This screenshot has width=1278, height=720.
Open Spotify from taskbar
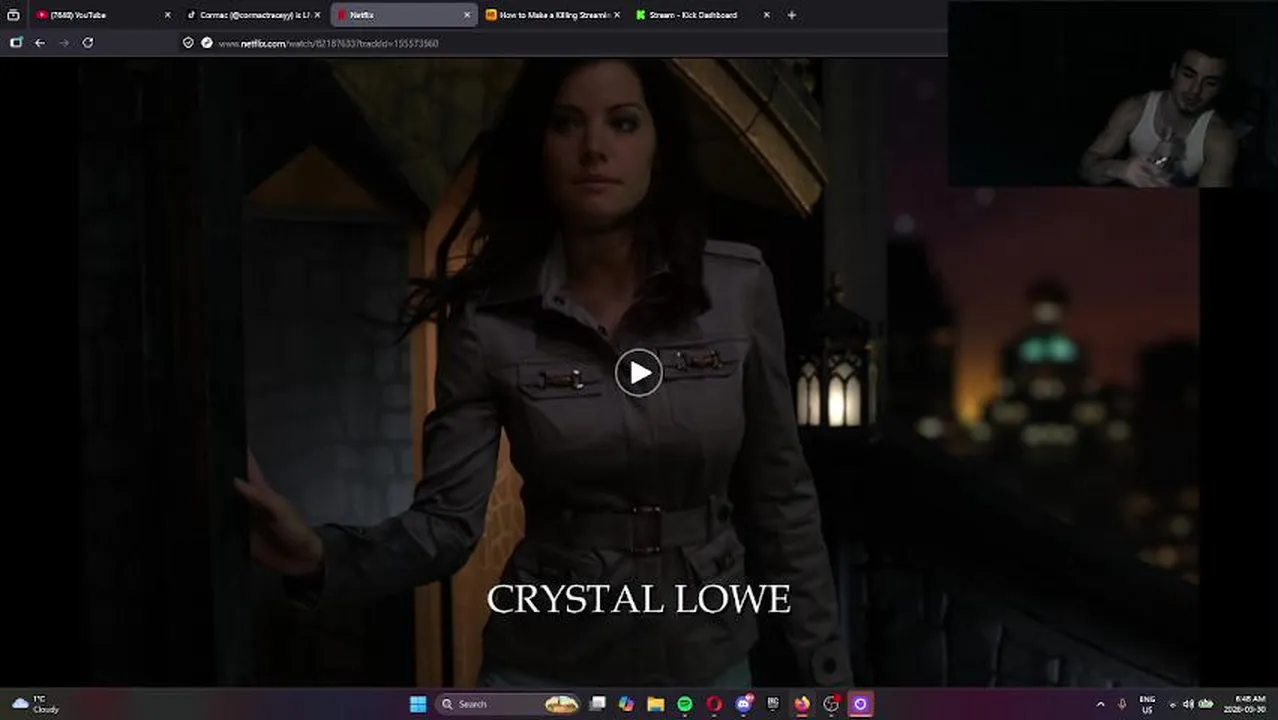point(685,704)
